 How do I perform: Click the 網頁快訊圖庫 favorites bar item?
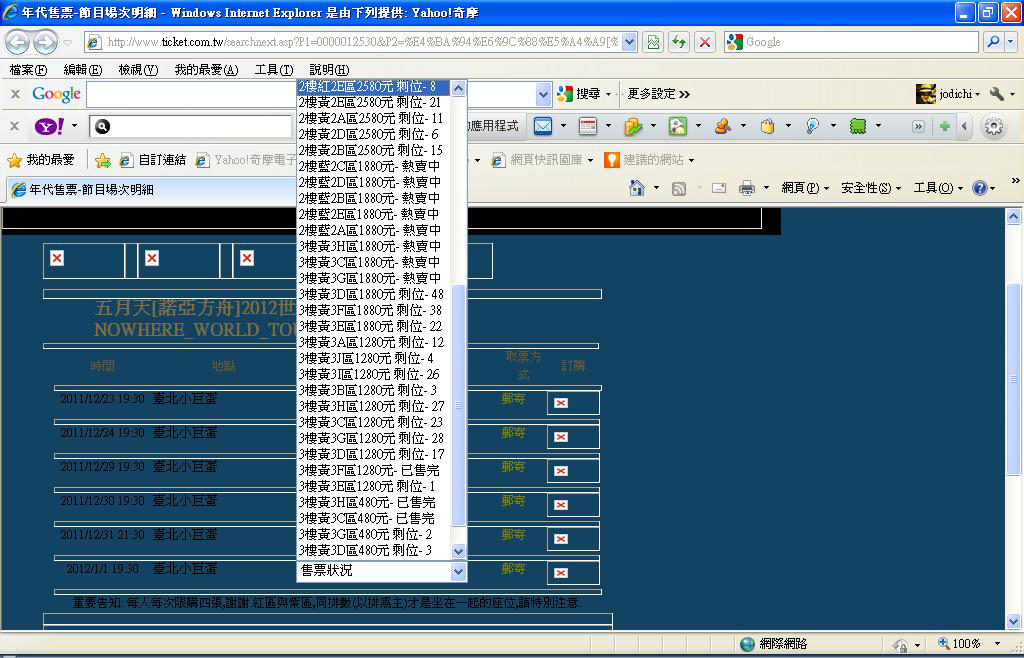click(541, 160)
